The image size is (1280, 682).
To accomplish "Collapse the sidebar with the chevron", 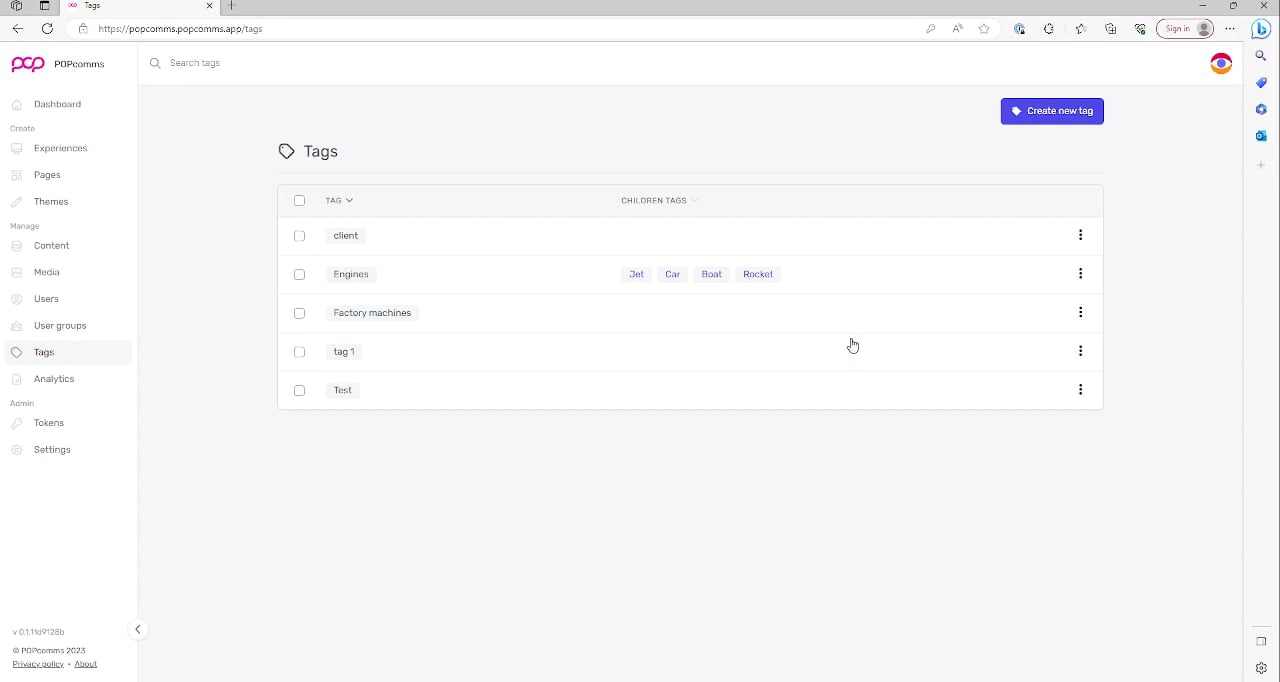I will tap(138, 629).
